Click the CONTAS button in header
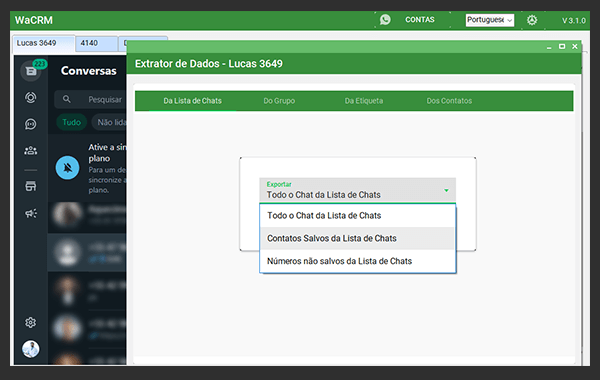The width and height of the screenshot is (600, 380). click(420, 20)
